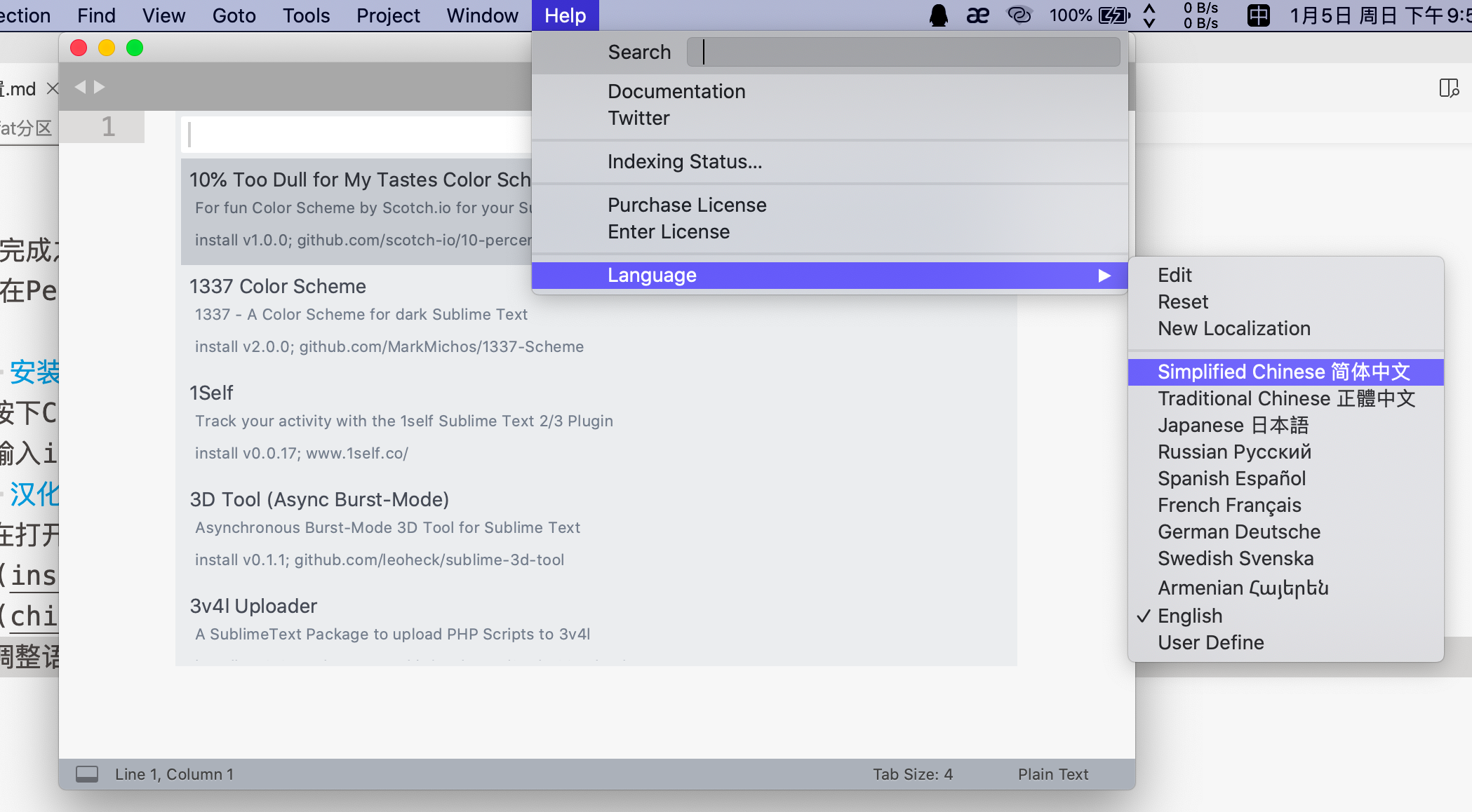The image size is (1472, 812).
Task: Select Traditional Chinese 正體中文 language
Action: [1285, 398]
